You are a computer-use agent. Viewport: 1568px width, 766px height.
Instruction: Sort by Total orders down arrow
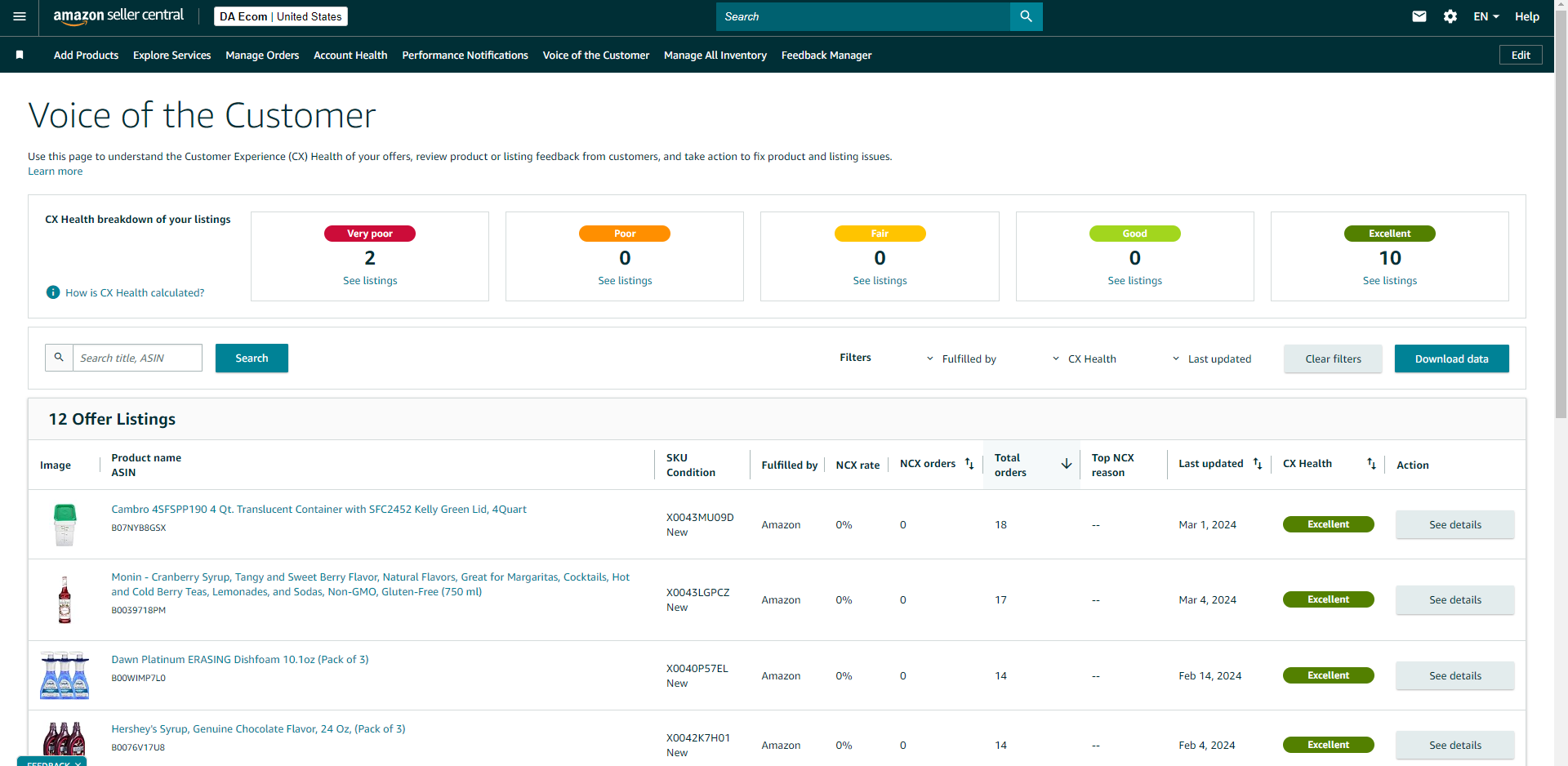click(1067, 464)
